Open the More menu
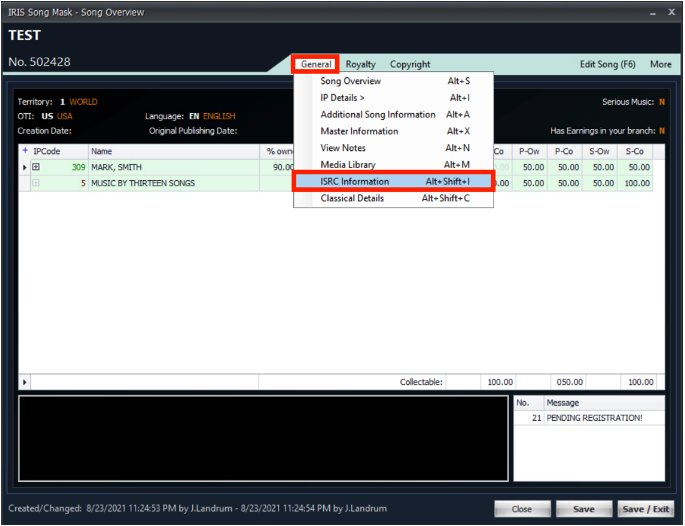685x526 pixels. [x=660, y=64]
